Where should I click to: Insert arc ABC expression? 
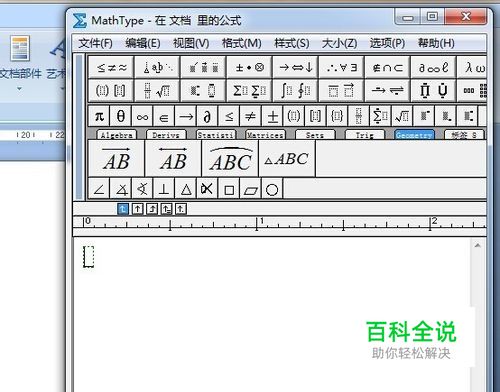coord(230,158)
